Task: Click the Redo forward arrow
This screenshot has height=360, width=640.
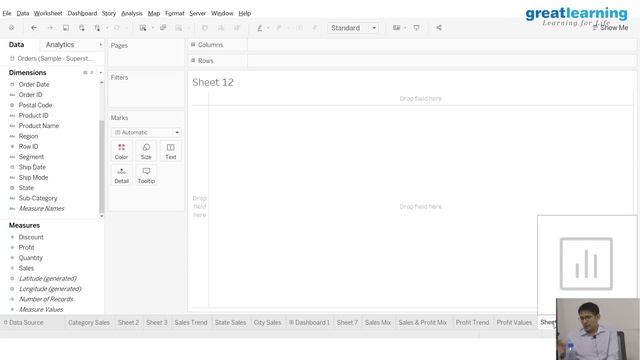Action: pyautogui.click(x=50, y=28)
